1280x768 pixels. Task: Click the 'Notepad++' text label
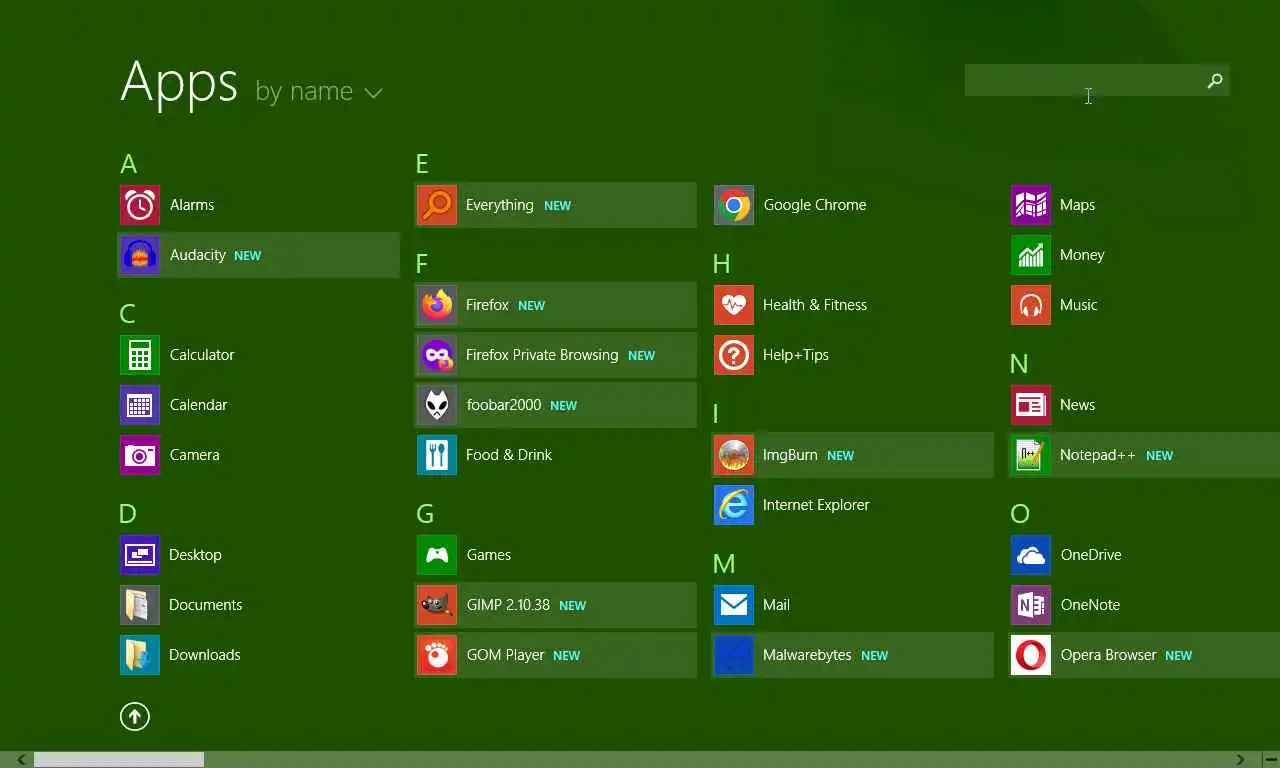pyautogui.click(x=1098, y=455)
